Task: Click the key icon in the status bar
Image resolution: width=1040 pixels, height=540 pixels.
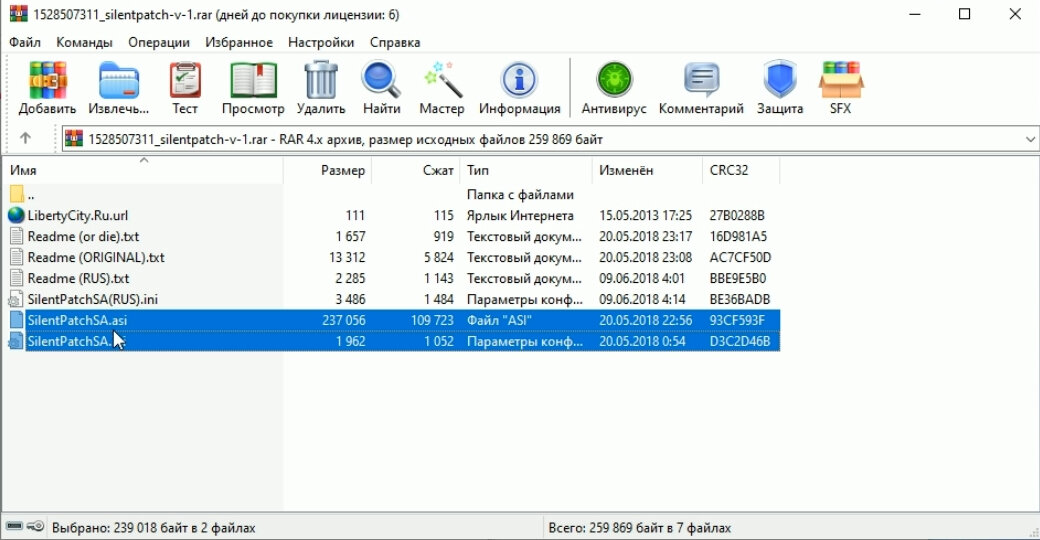Action: pyautogui.click(x=36, y=527)
